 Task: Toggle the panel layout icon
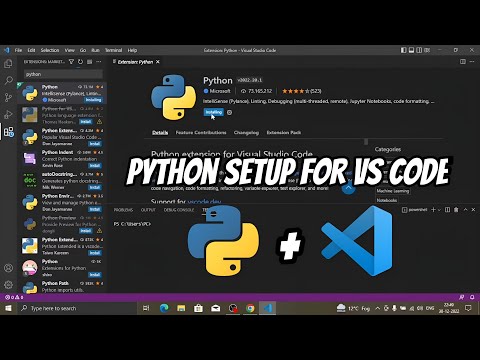coord(411,50)
